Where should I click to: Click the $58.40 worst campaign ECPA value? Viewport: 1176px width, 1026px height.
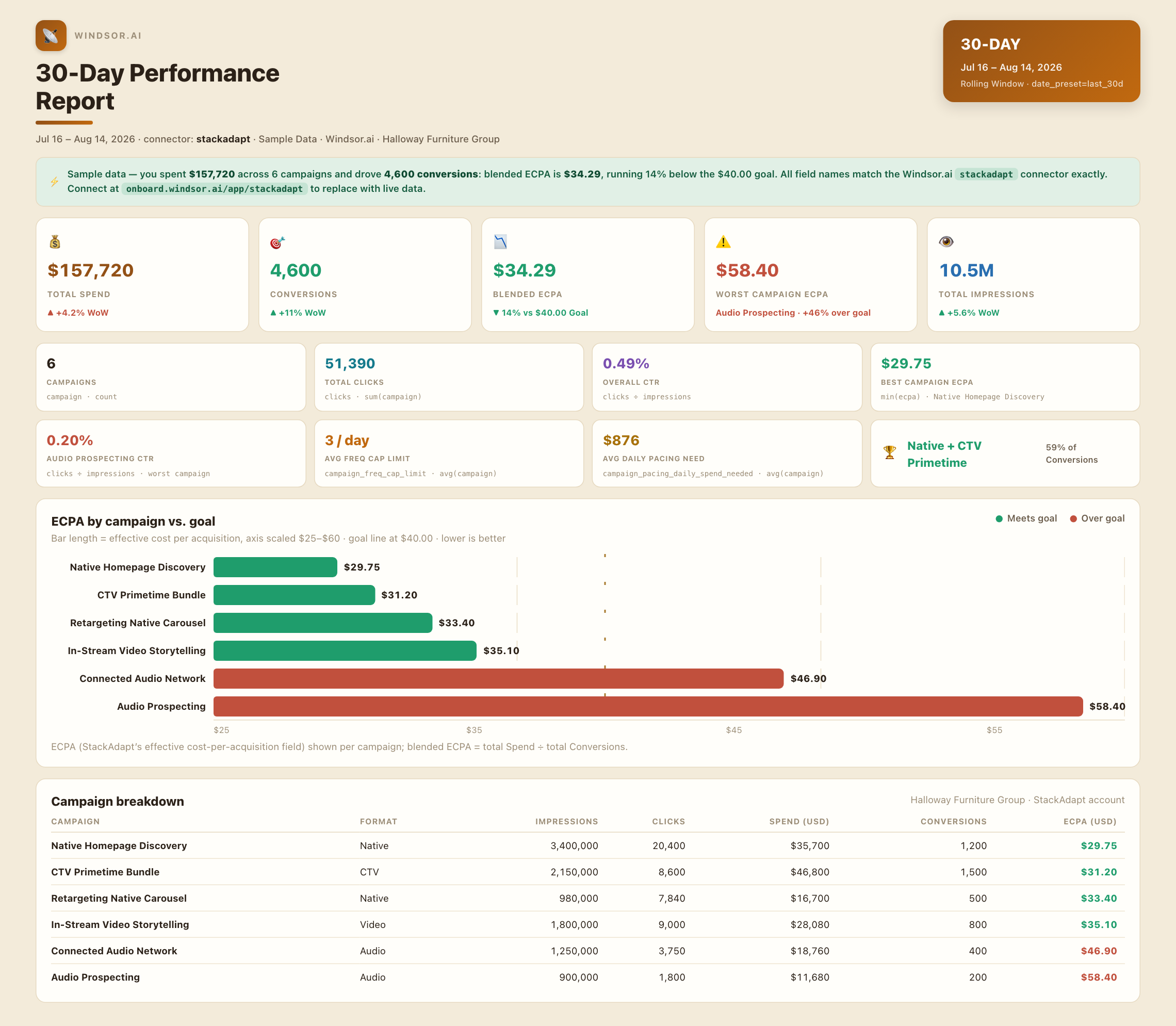(747, 270)
